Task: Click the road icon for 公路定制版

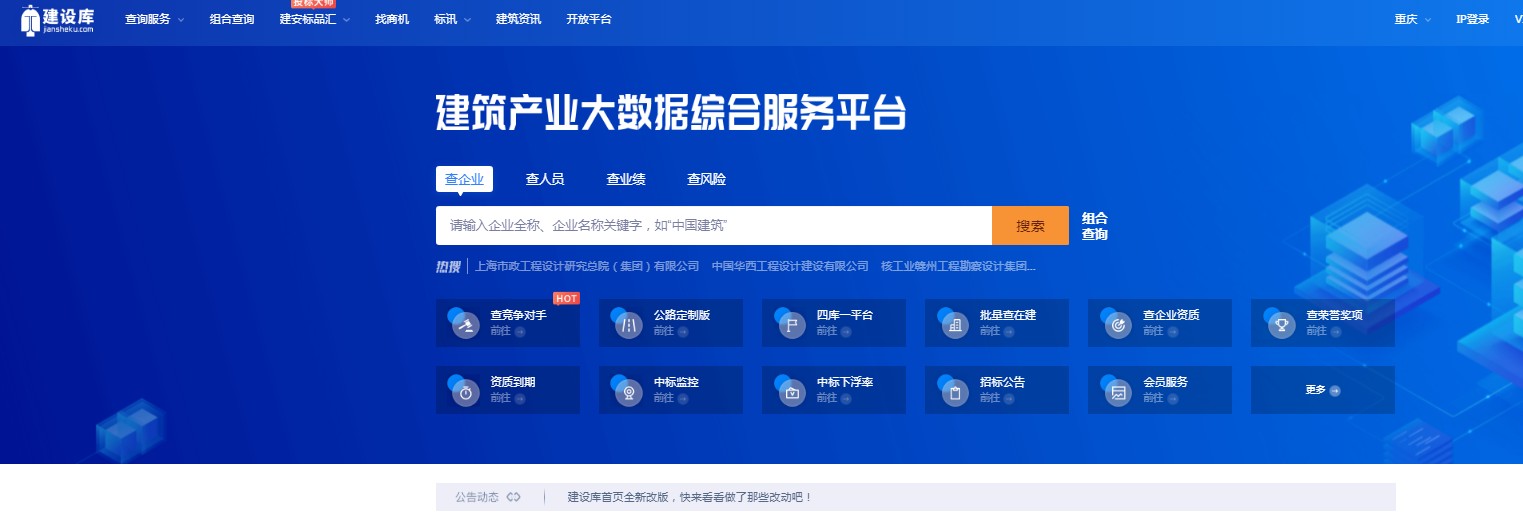Action: pyautogui.click(x=628, y=326)
